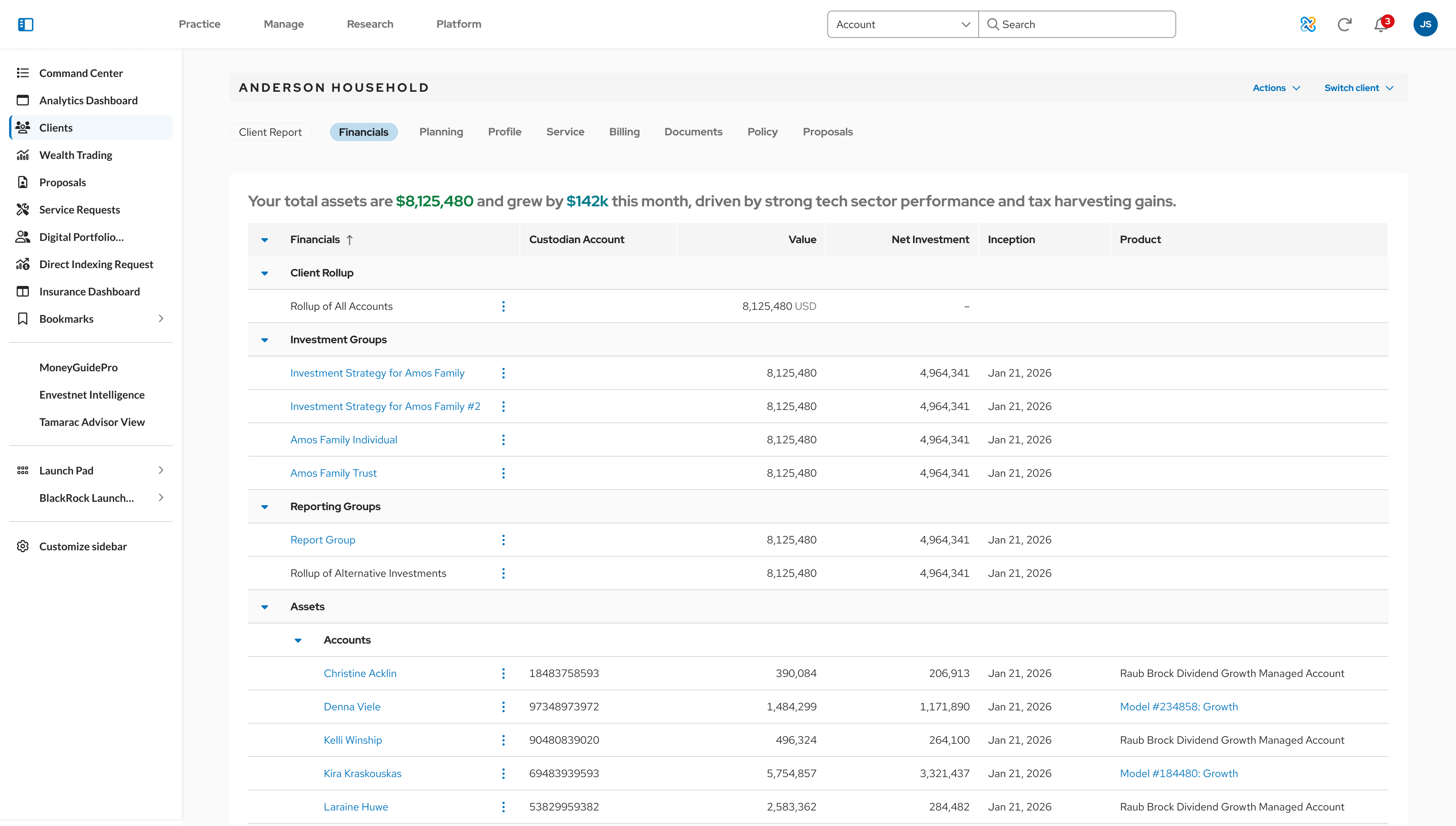Image resolution: width=1456 pixels, height=826 pixels.
Task: Click the Client Report button
Action: point(270,132)
